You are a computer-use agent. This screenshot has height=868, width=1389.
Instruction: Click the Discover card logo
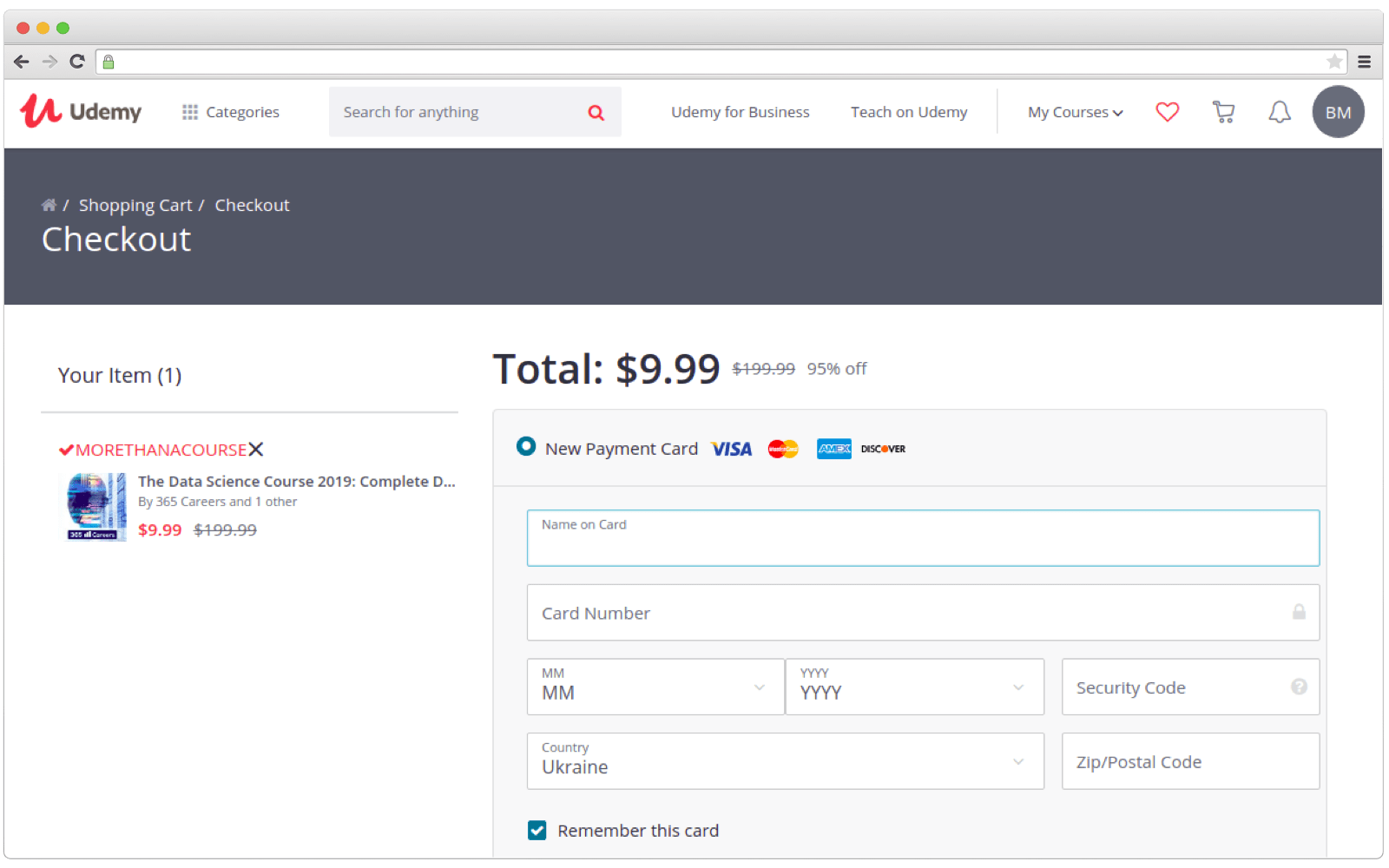883,449
